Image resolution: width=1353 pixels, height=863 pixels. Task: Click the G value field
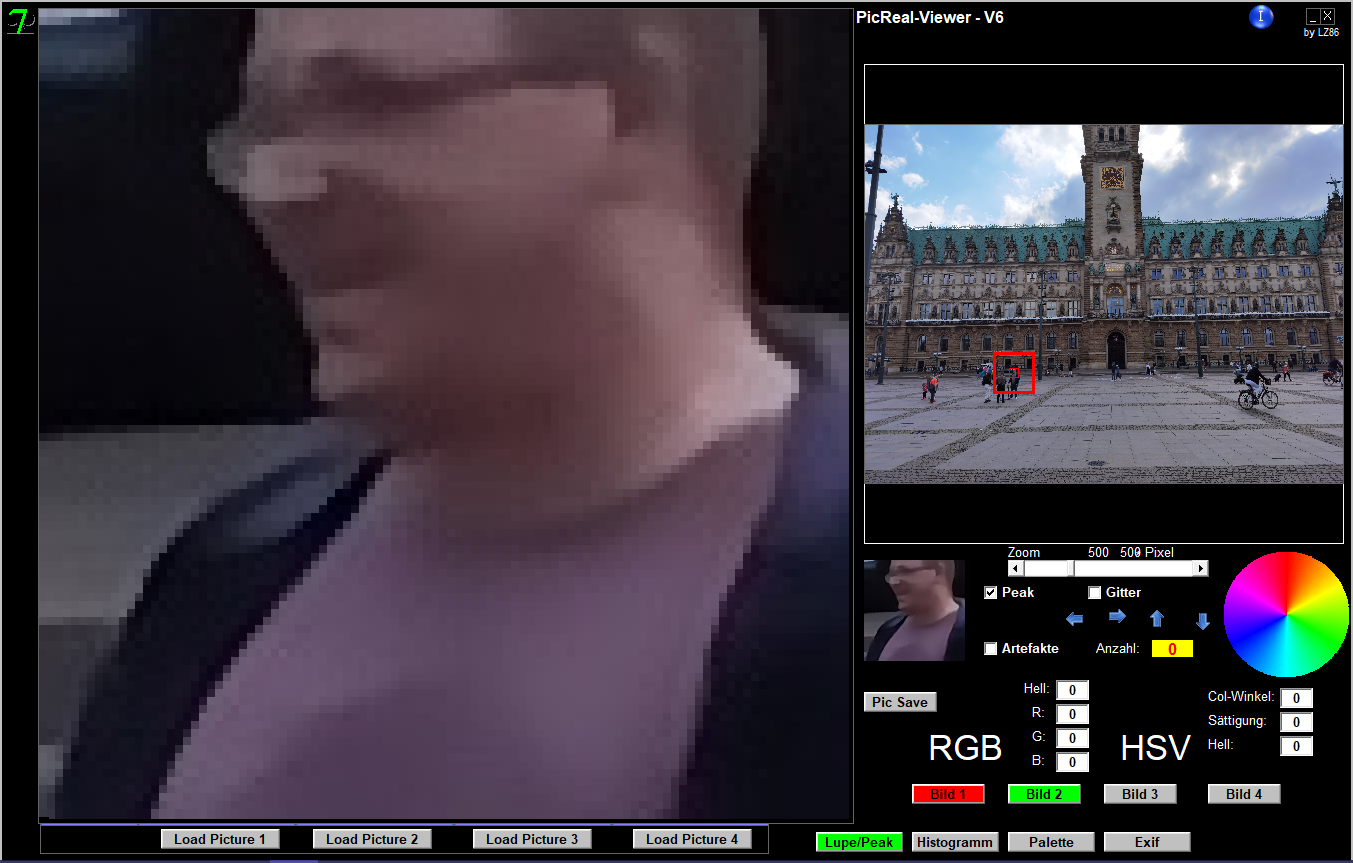coord(1072,738)
